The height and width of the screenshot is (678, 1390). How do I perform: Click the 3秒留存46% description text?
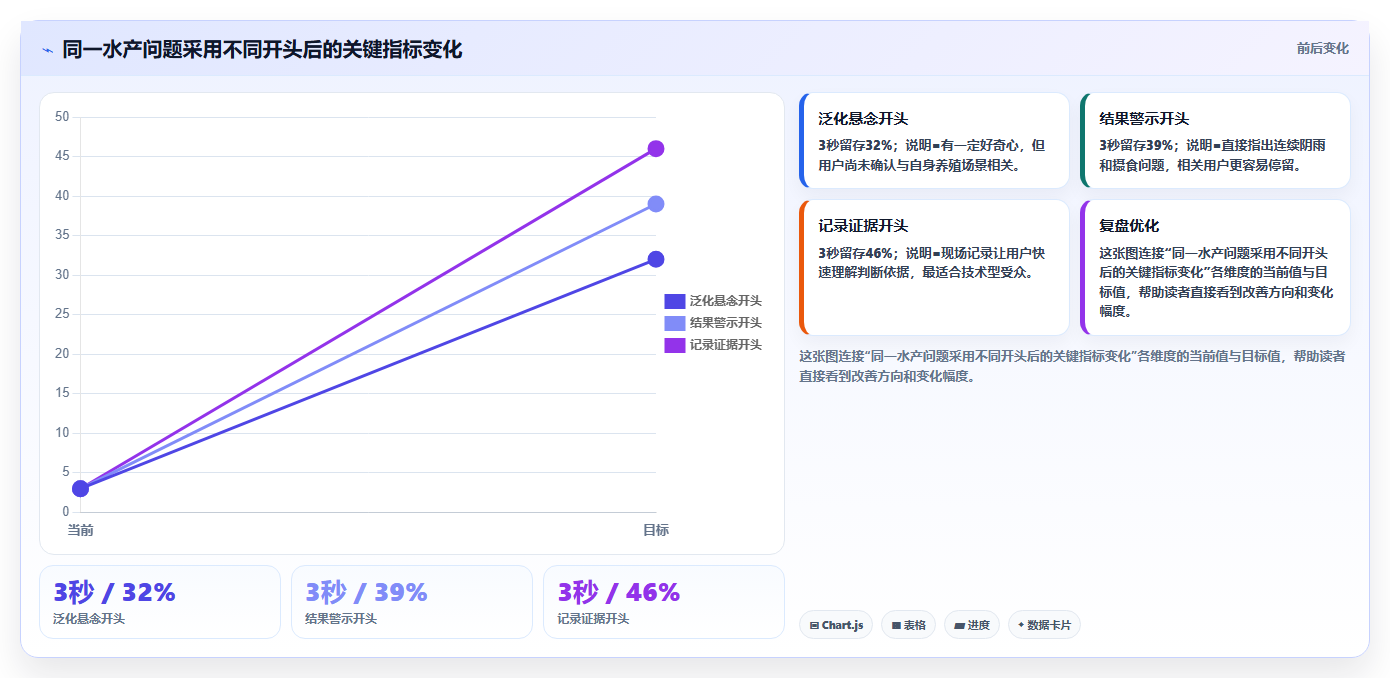pos(933,262)
